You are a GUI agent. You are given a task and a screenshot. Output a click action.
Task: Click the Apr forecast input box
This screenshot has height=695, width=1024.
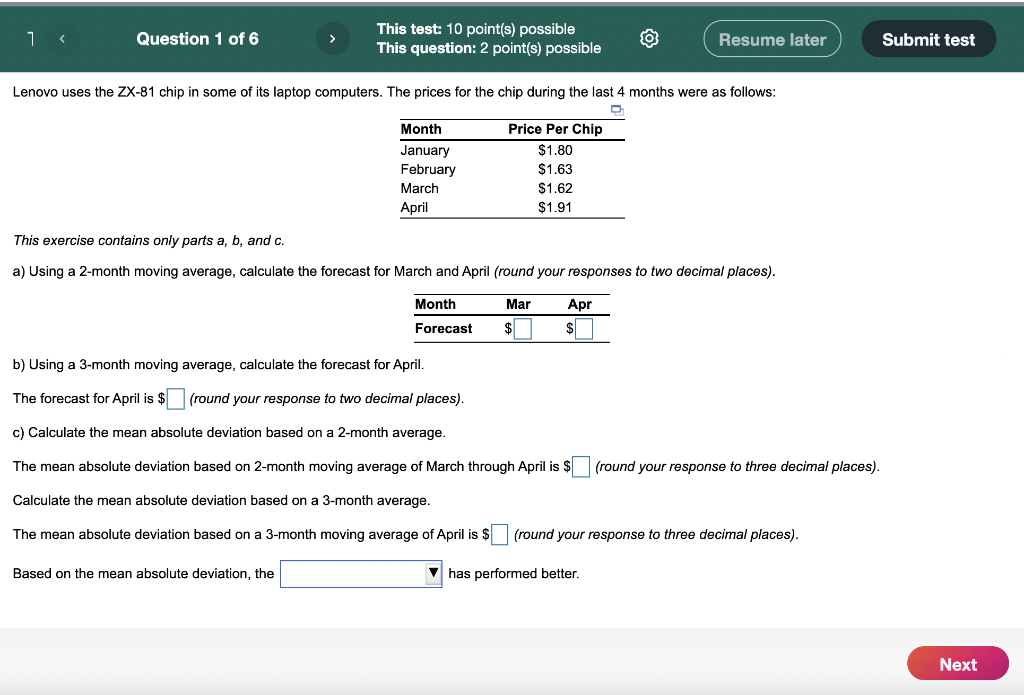pos(583,327)
